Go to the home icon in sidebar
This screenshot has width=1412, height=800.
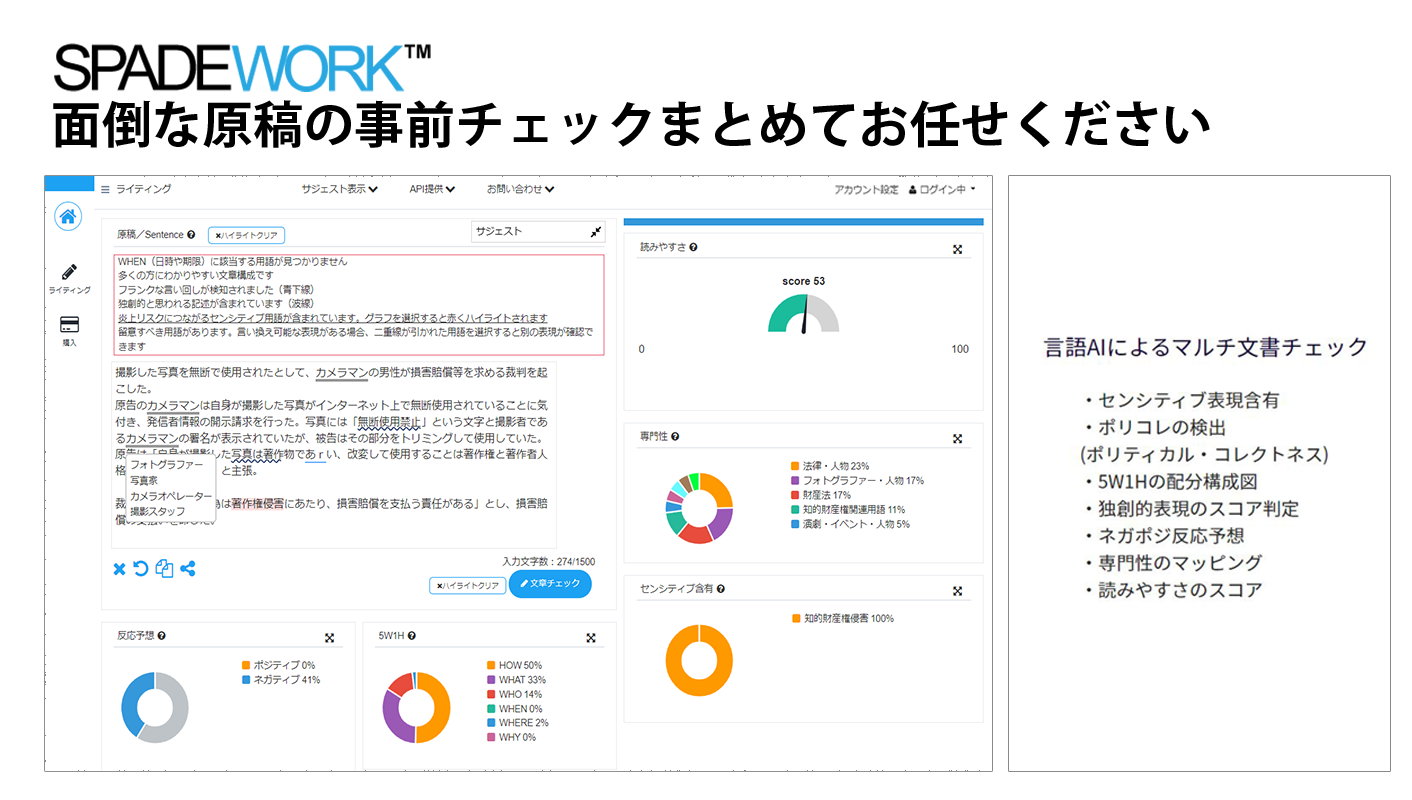(x=68, y=216)
